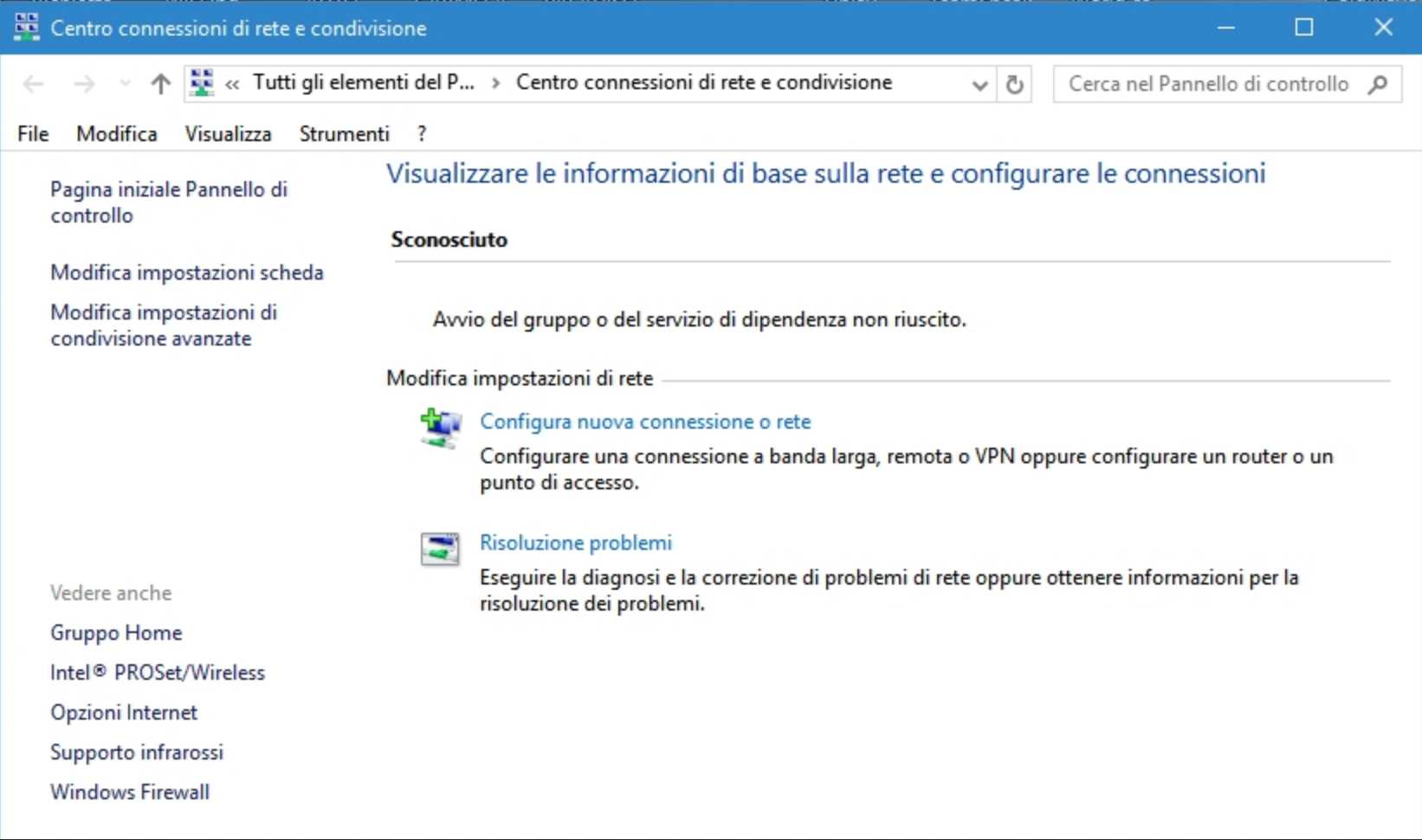Click the window title bar network icon

pyautogui.click(x=27, y=28)
